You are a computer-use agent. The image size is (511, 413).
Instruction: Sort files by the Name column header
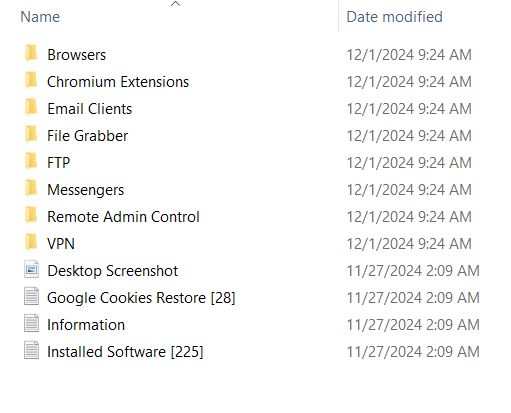tap(40, 17)
